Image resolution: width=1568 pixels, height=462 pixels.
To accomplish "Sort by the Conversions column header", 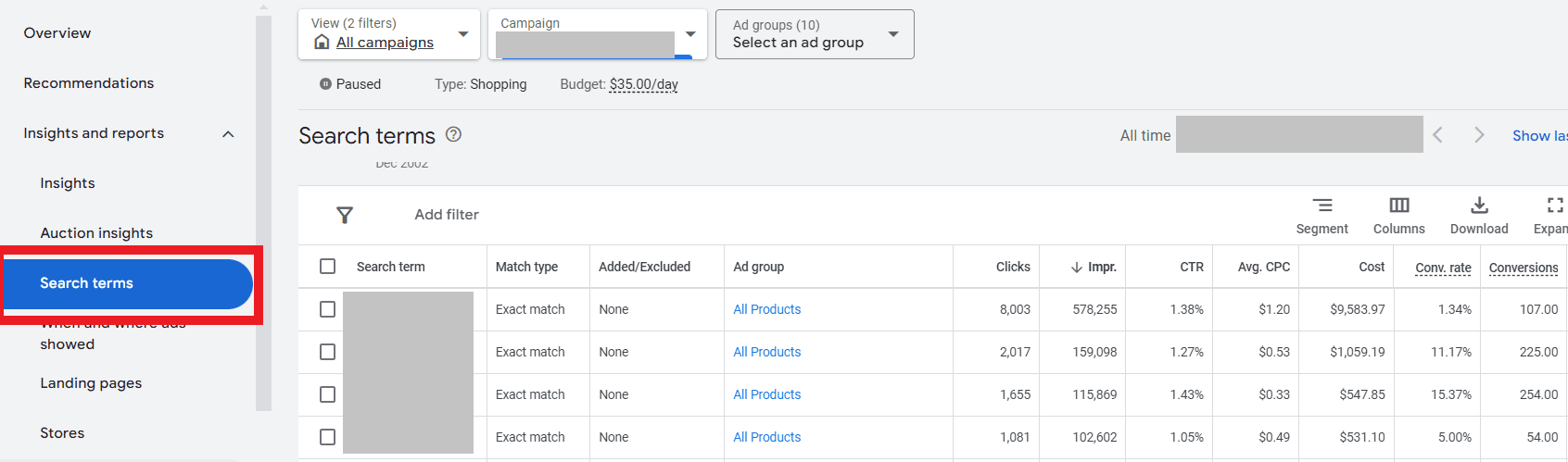I will [1524, 268].
